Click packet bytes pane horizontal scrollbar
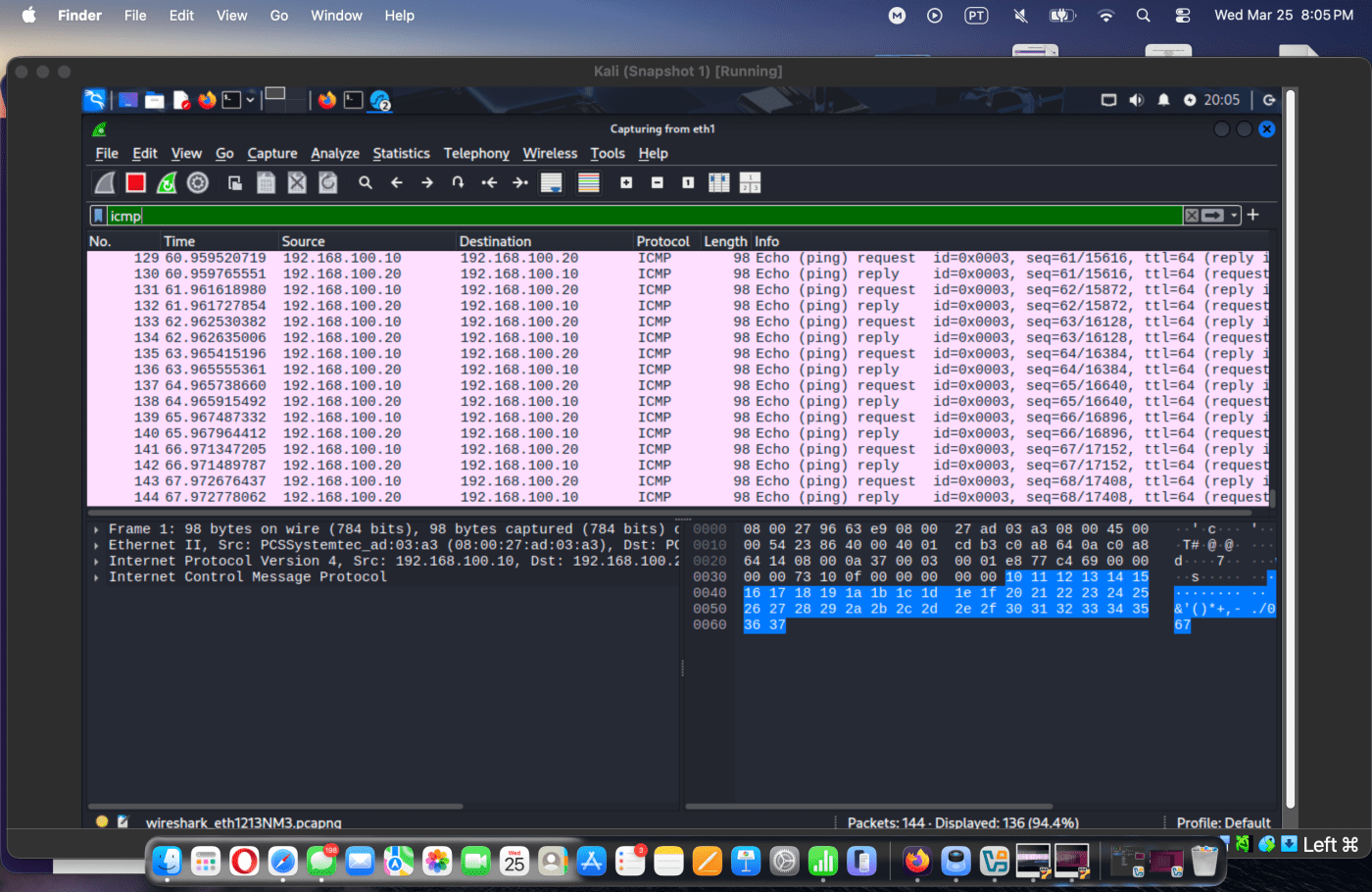The height and width of the screenshot is (892, 1372). click(x=869, y=807)
